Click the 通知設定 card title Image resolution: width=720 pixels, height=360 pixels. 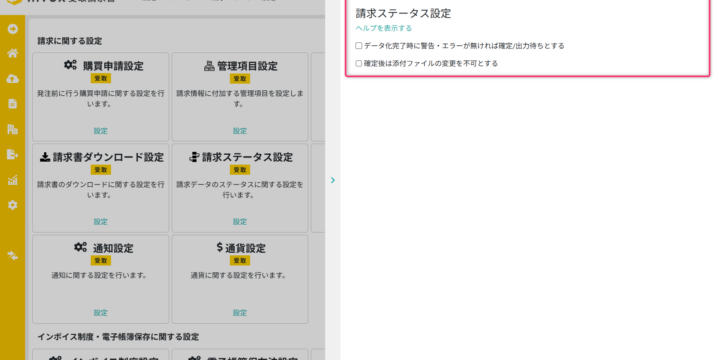[x=113, y=248]
